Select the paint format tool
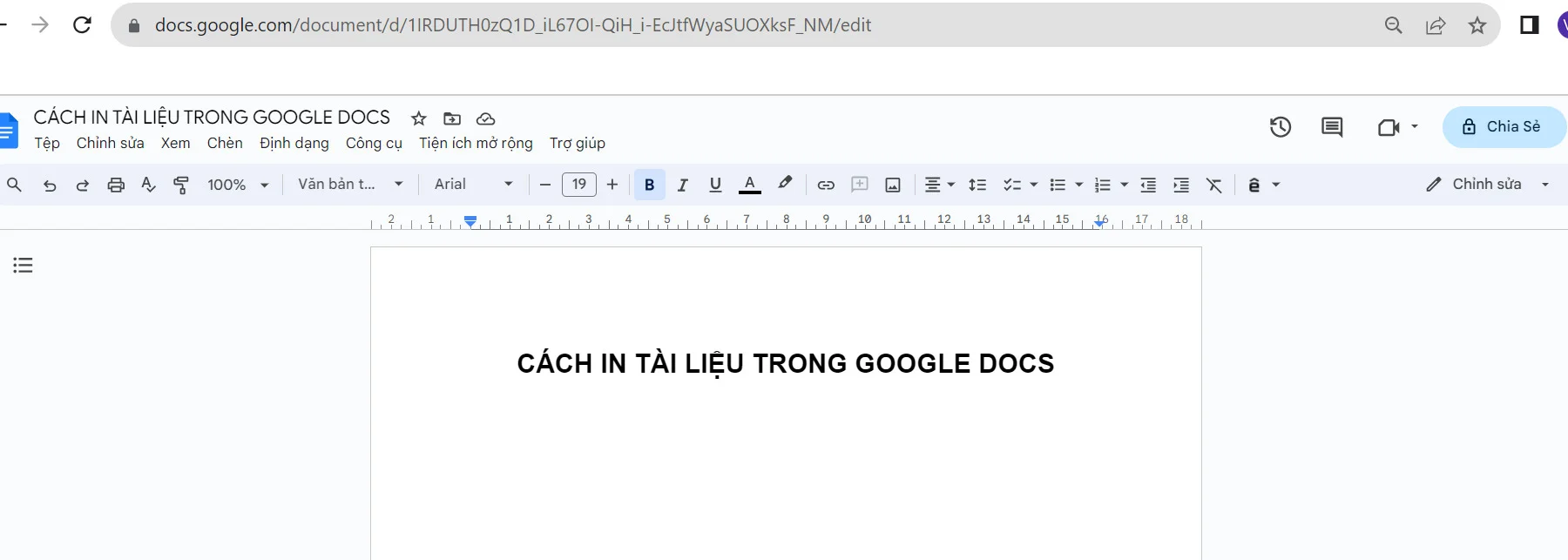Viewport: 1568px width, 560px height. tap(181, 185)
